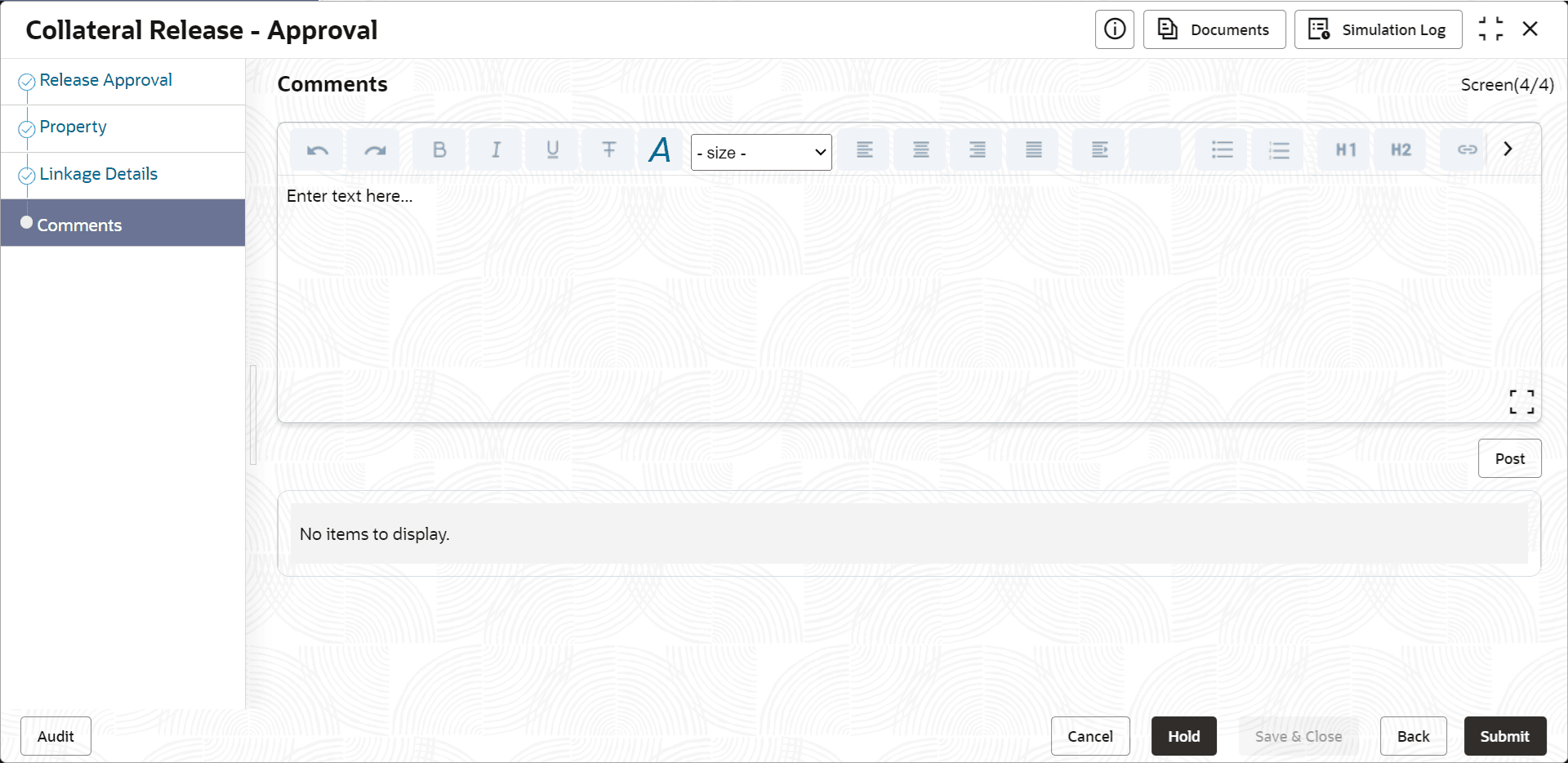Redo the last undone edit
Viewport: 1568px width, 763px height.
(374, 150)
